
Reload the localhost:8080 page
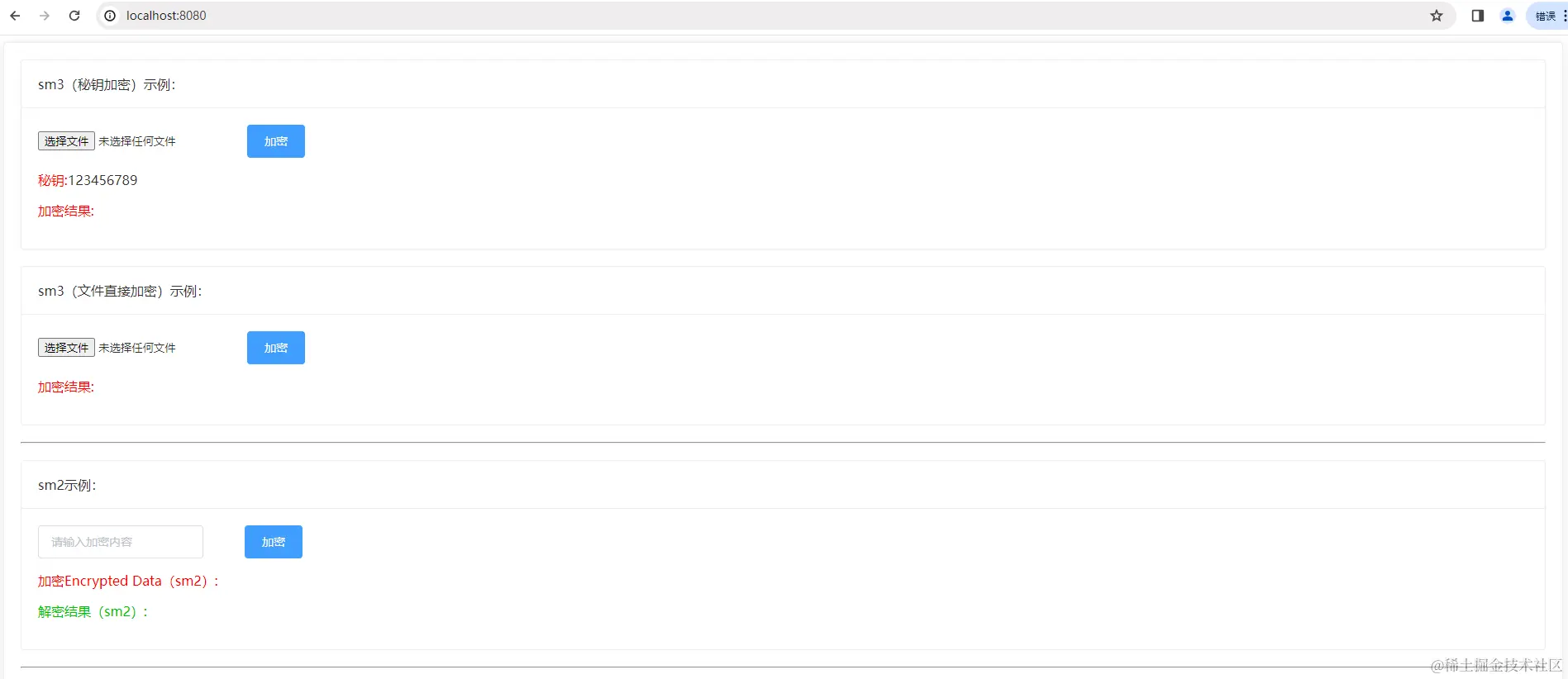74,16
